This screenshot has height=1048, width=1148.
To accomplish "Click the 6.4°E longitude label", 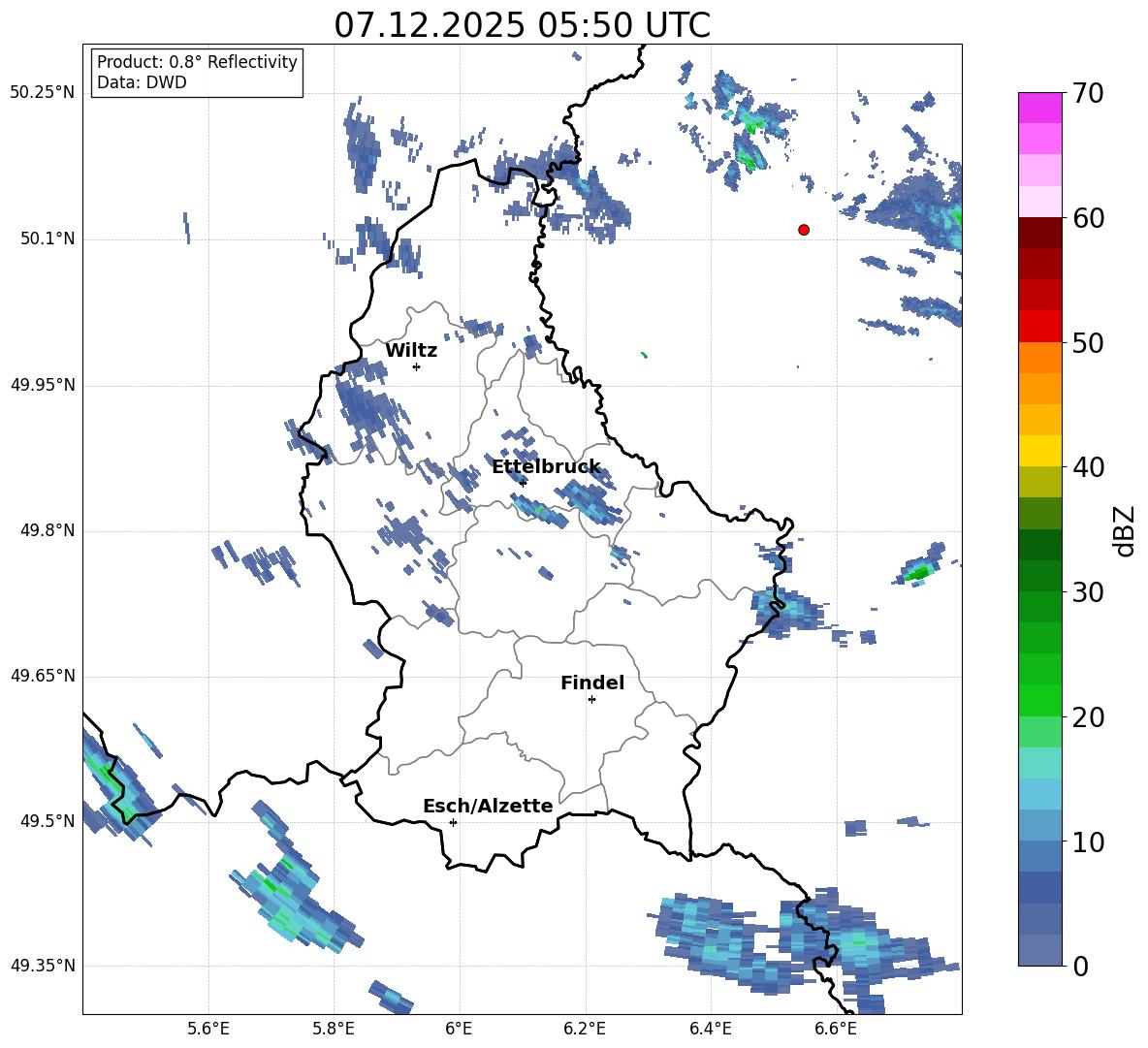I will point(710,1029).
